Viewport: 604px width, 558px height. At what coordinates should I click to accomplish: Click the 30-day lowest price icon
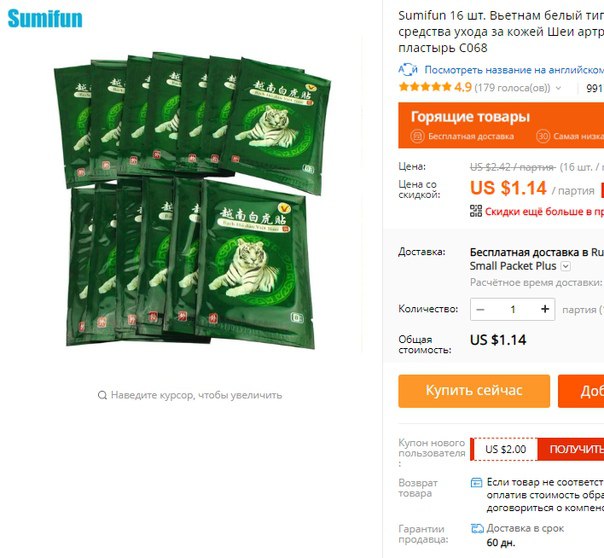tap(543, 136)
